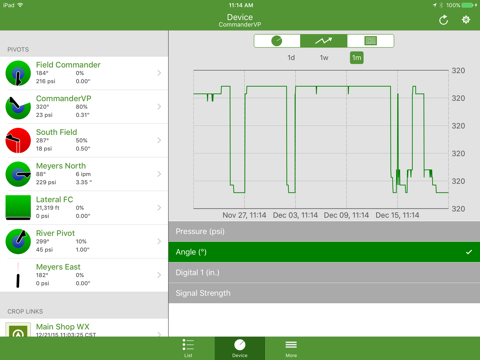The width and height of the screenshot is (480, 360).
Task: Select the trend graph view icon
Action: [x=324, y=41]
